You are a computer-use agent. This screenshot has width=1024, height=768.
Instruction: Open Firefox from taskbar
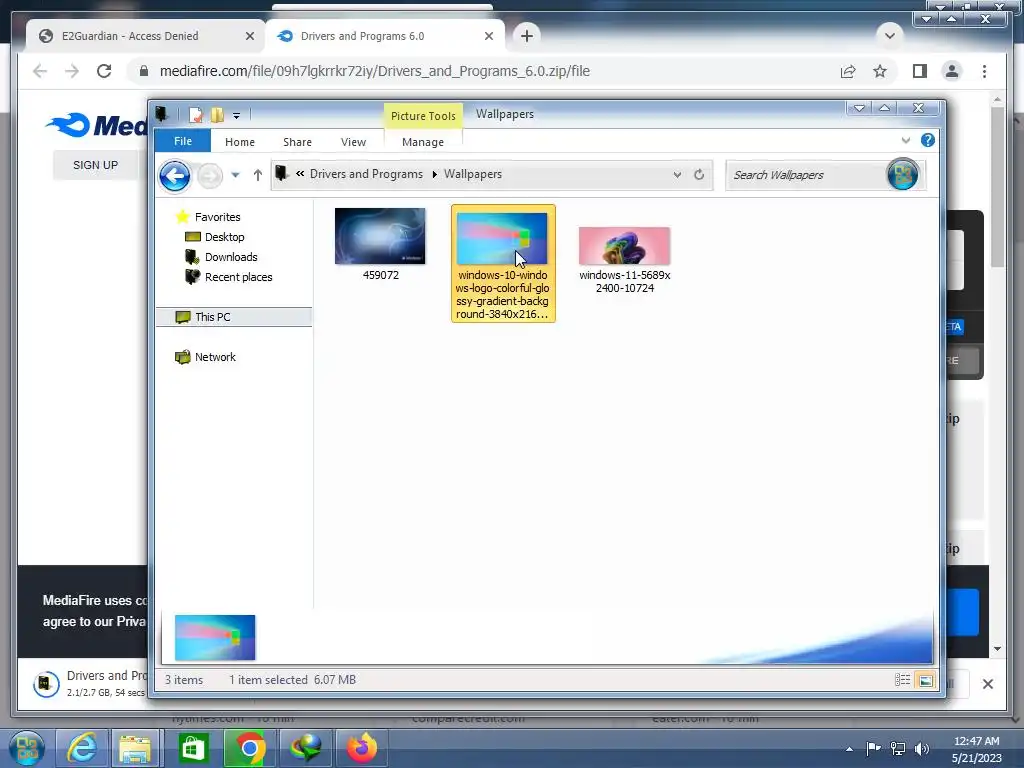362,748
